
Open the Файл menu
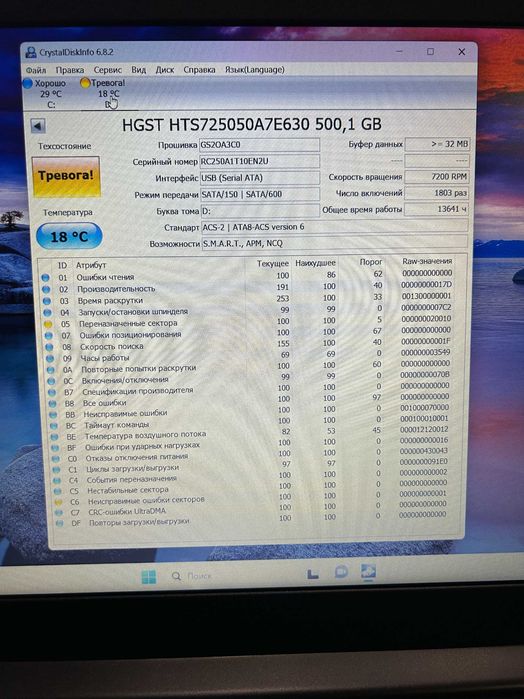36,70
